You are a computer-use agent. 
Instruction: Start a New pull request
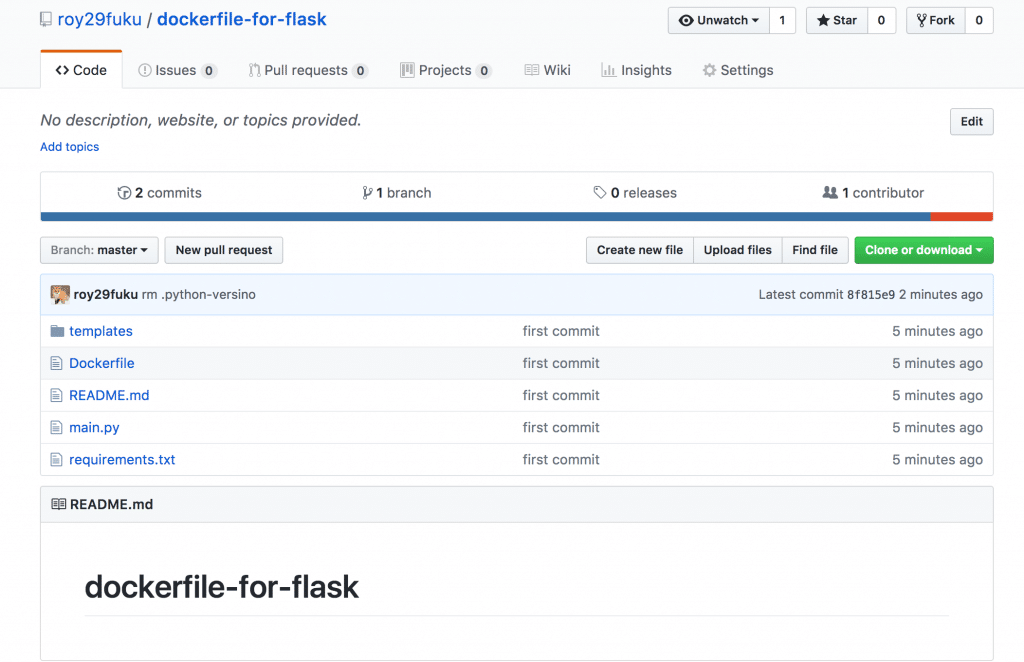[223, 250]
